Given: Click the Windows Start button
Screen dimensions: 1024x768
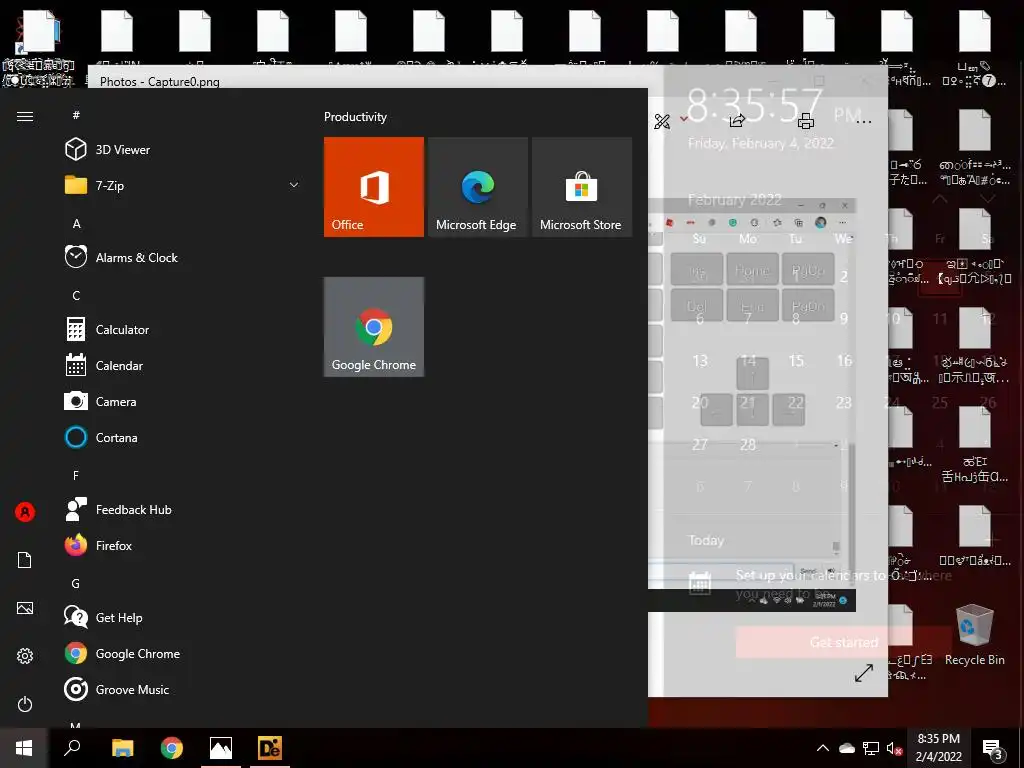Looking at the screenshot, I should pos(24,748).
